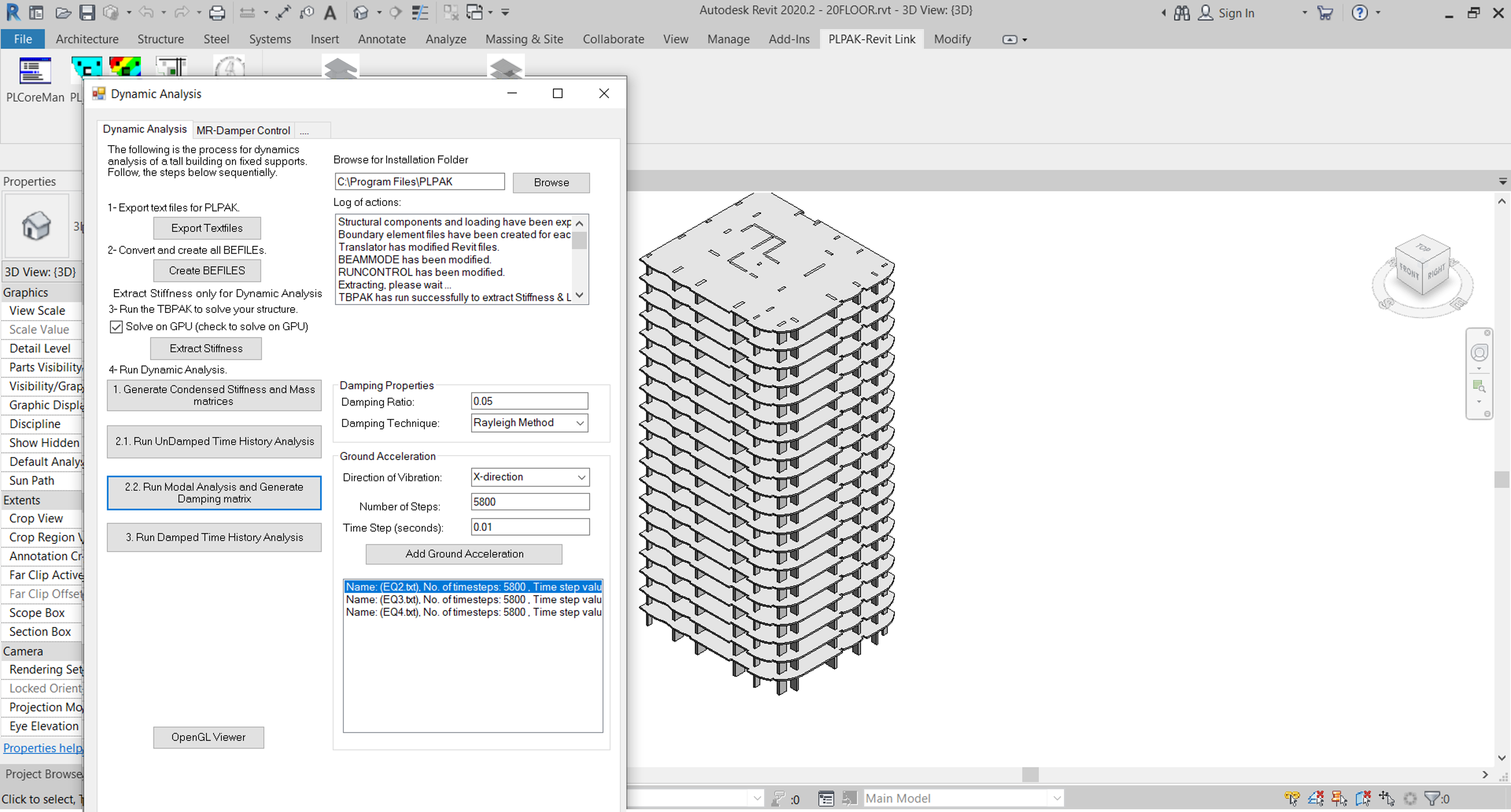1511x812 pixels.
Task: Click the Undo arrow icon
Action: click(x=147, y=12)
